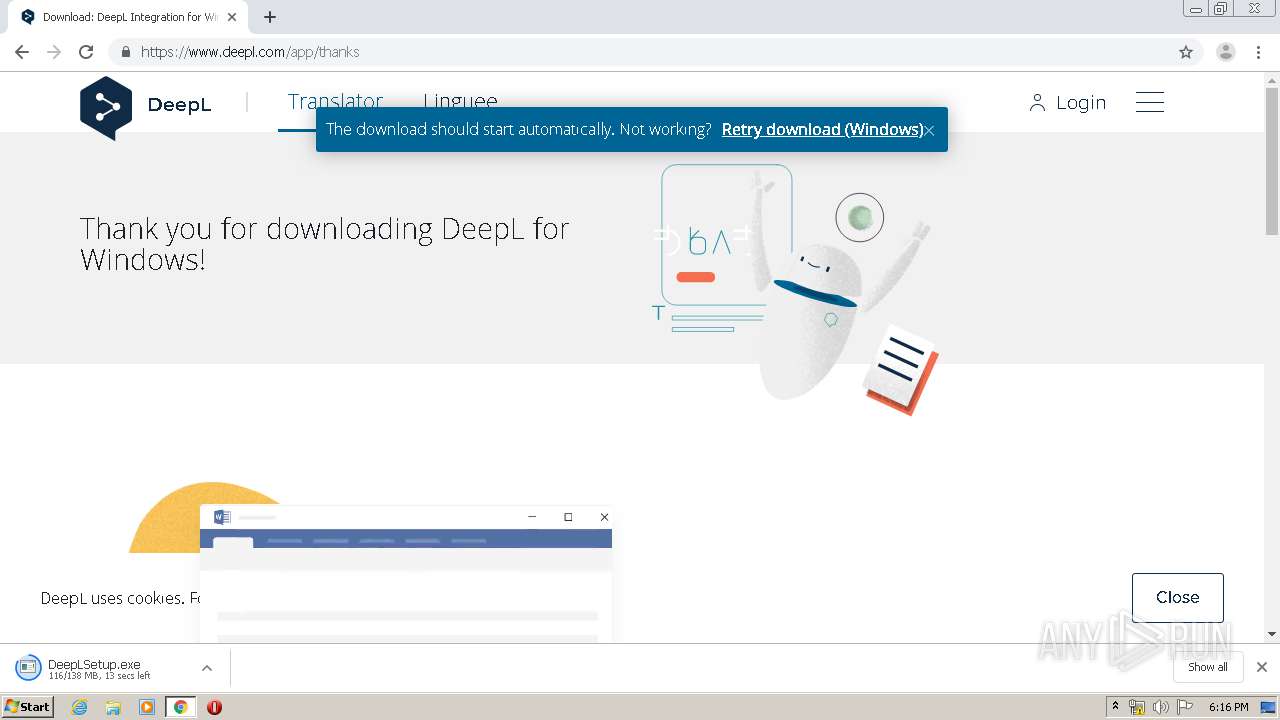The width and height of the screenshot is (1280, 720).
Task: Open Windows Explorer folder in taskbar
Action: point(113,707)
